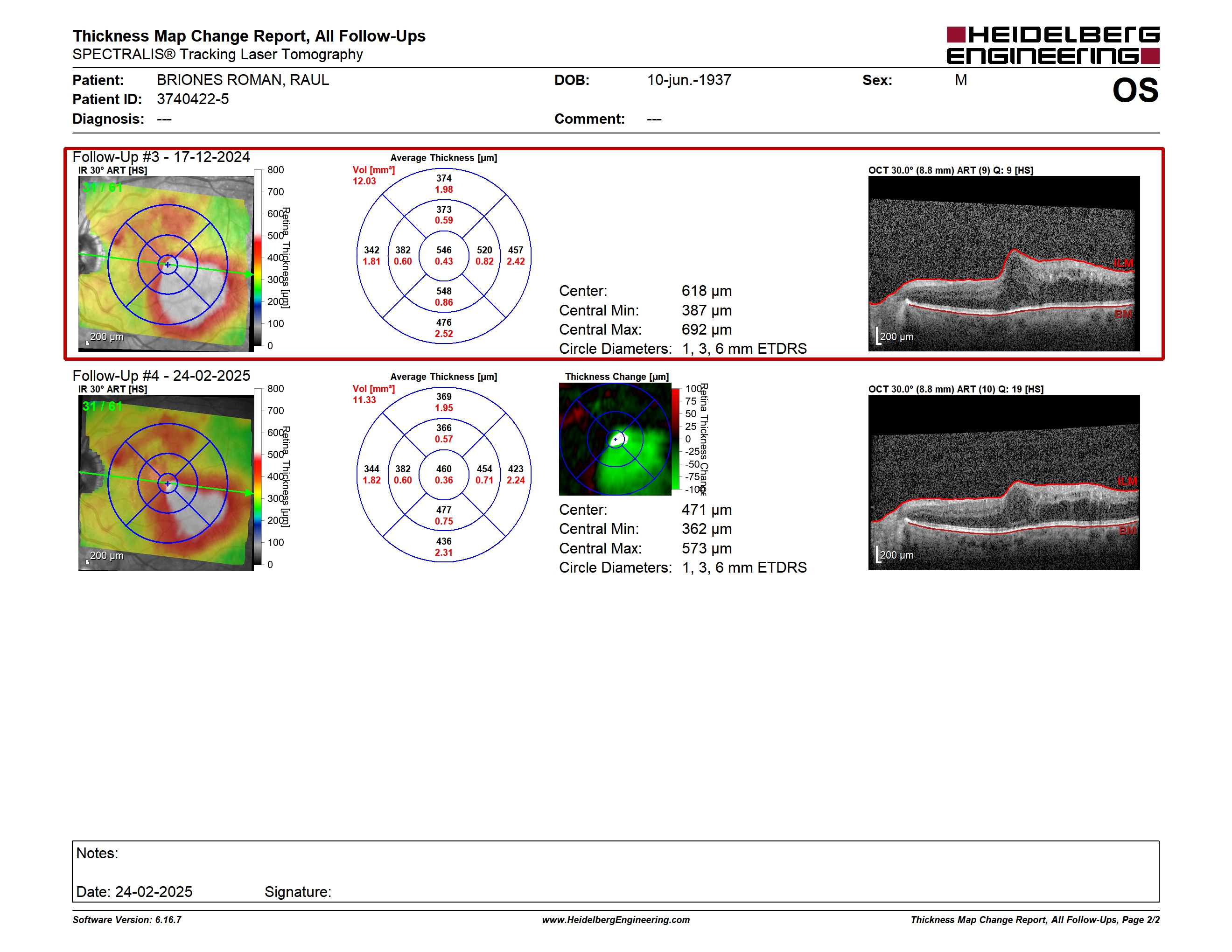Image resolution: width=1232 pixels, height=952 pixels.
Task: Click the Follow-Up #4 retina thickness color scale
Action: (x=258, y=476)
